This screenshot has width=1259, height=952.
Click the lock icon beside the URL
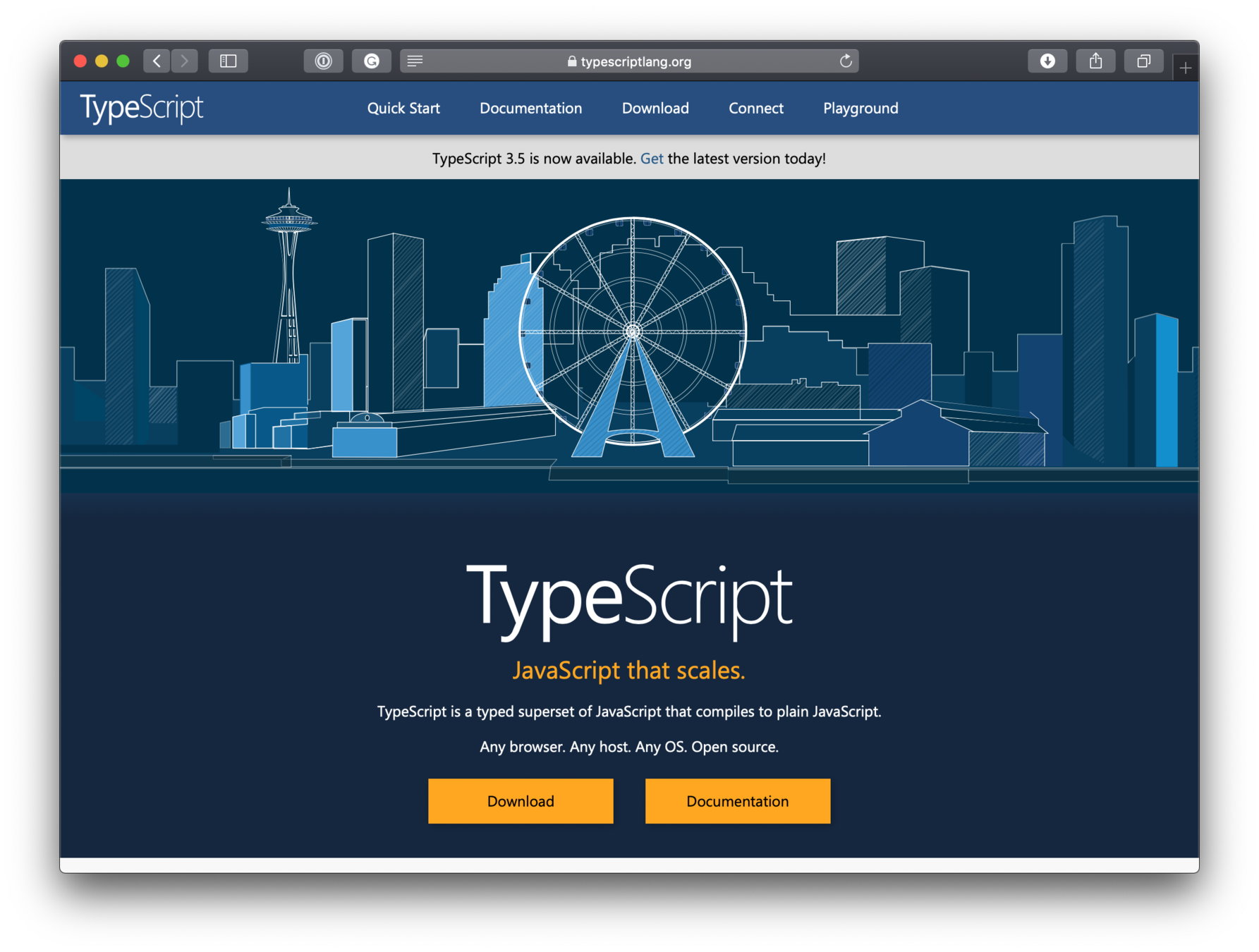coord(571,61)
